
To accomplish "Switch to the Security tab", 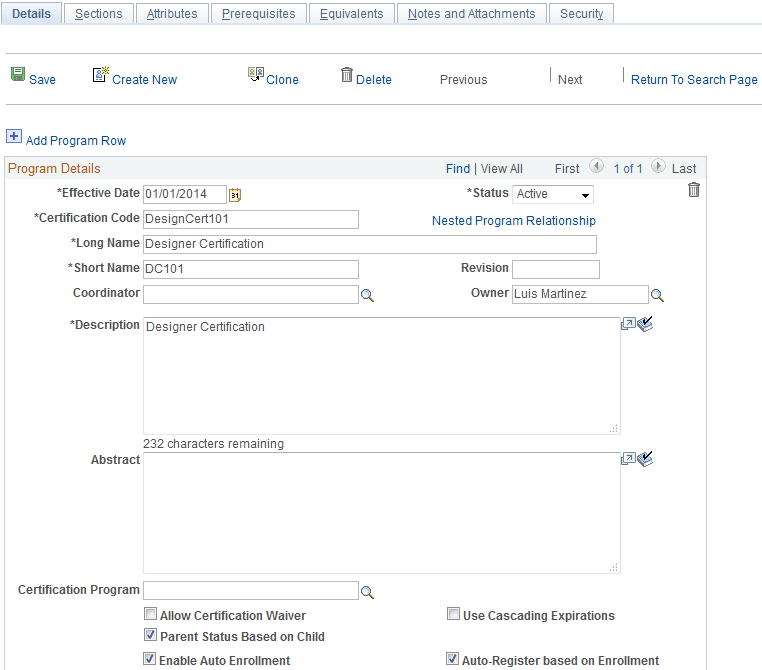I will (581, 14).
